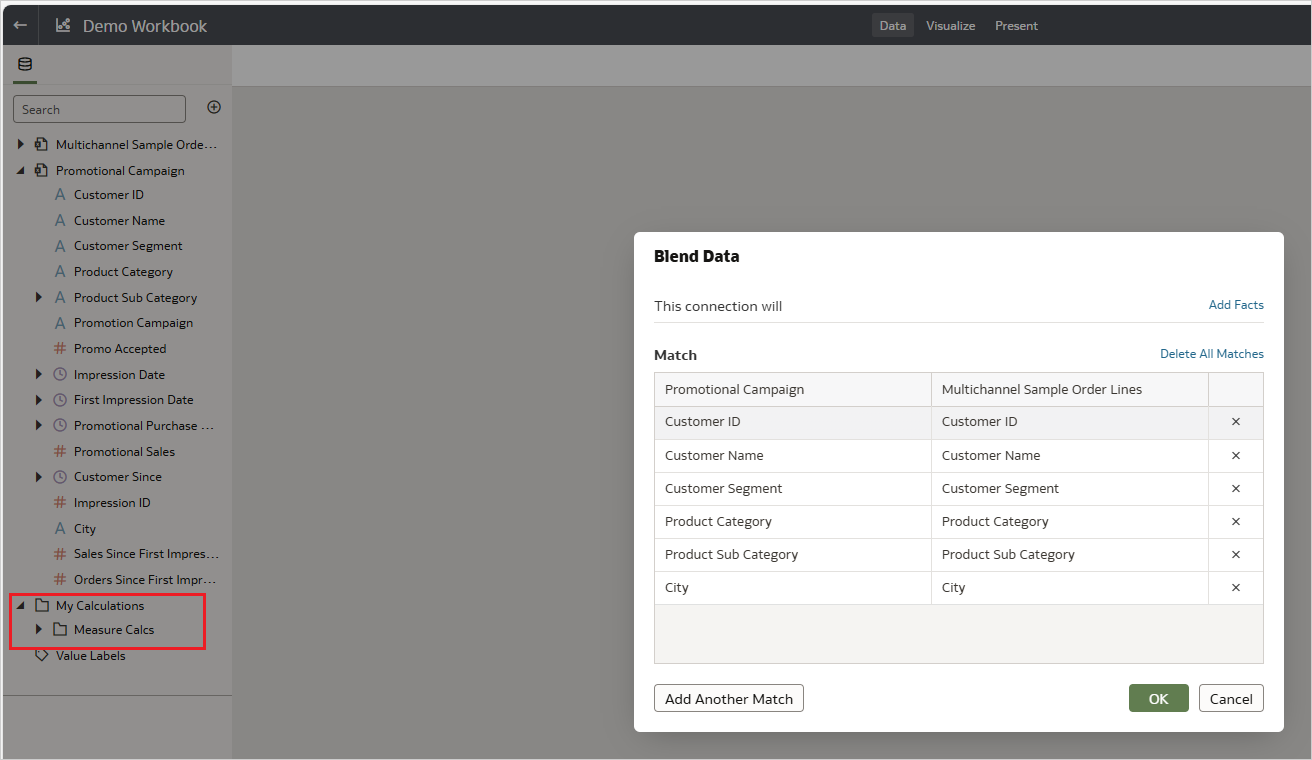The image size is (1312, 760).
Task: Click the Add Facts link
Action: (1236, 304)
